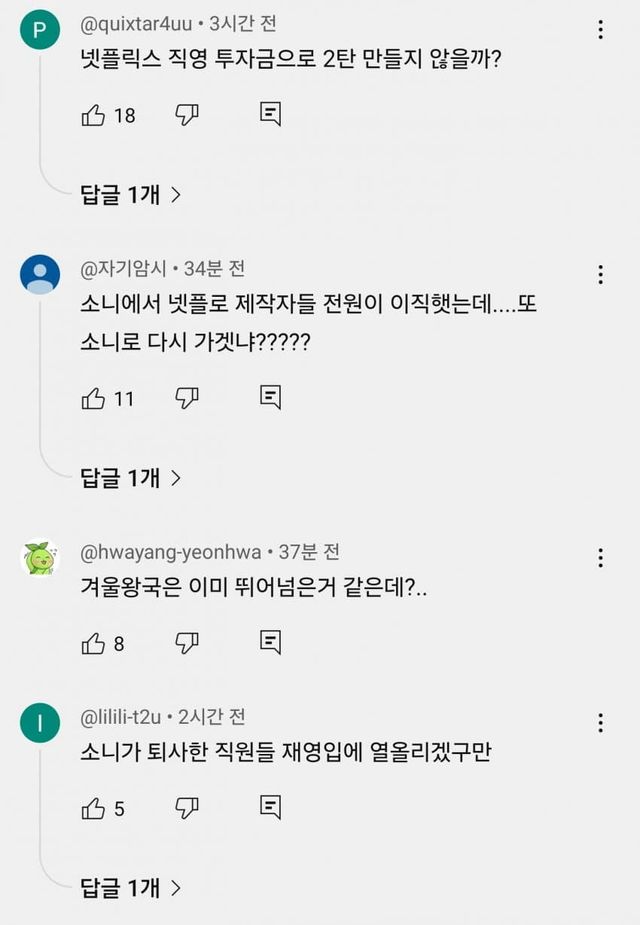Reply to @quixtar4uu's comment
This screenshot has width=640, height=925.
(x=270, y=115)
